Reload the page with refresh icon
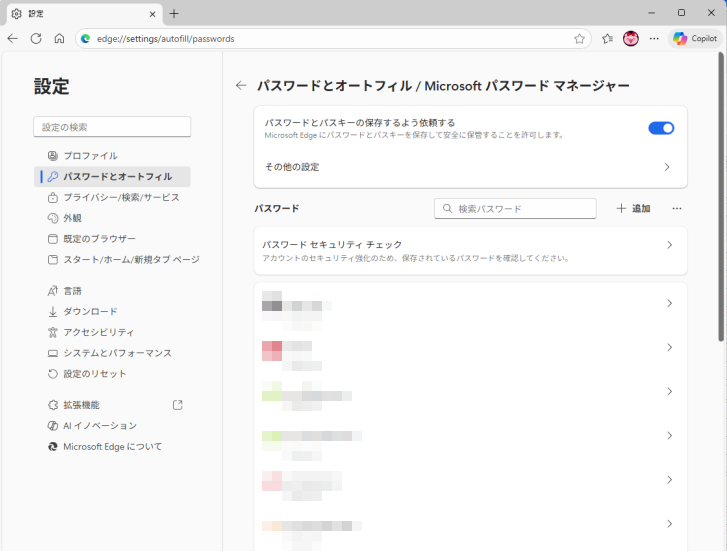727x553 pixels. click(36, 38)
